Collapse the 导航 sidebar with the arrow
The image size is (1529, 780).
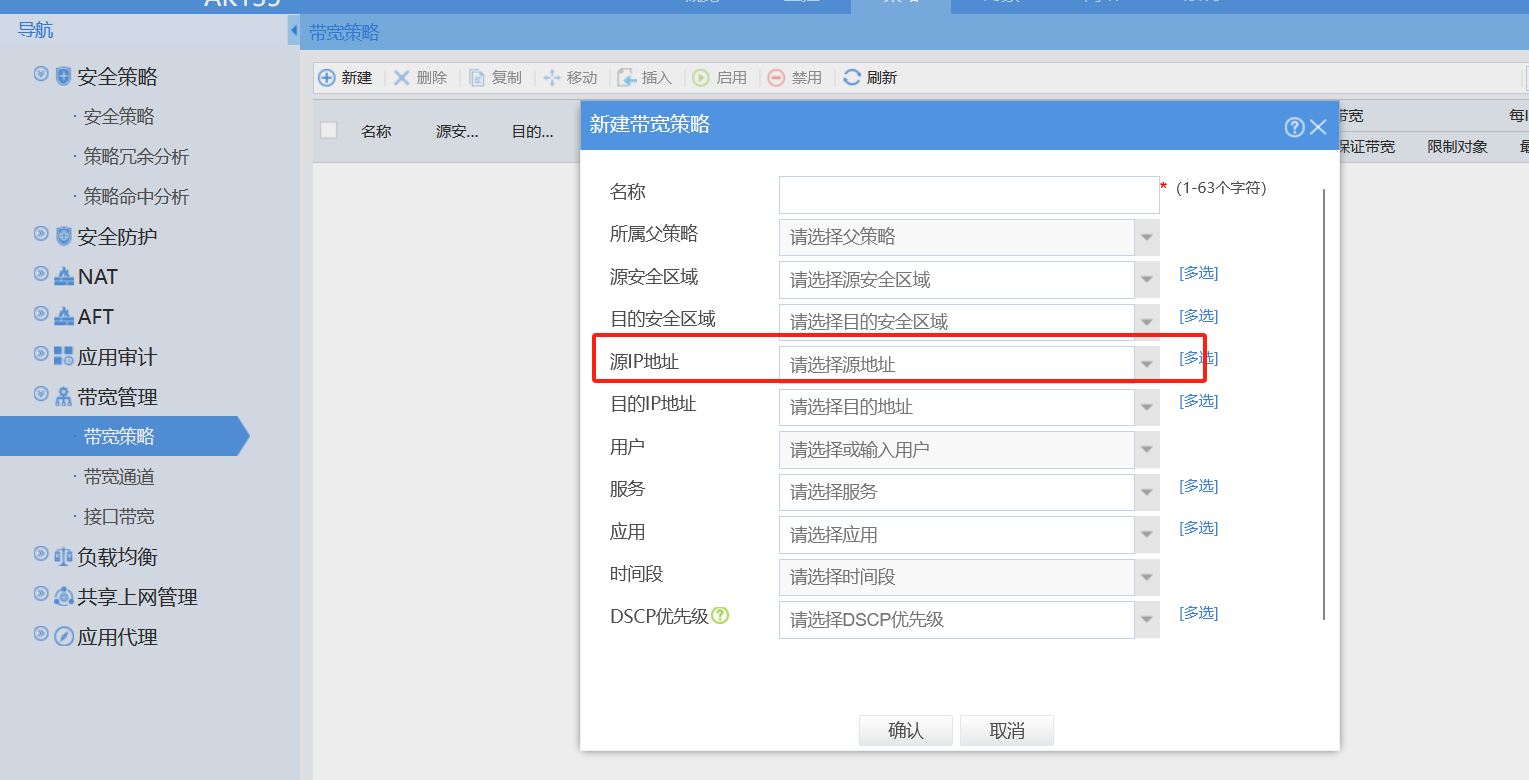[x=294, y=31]
